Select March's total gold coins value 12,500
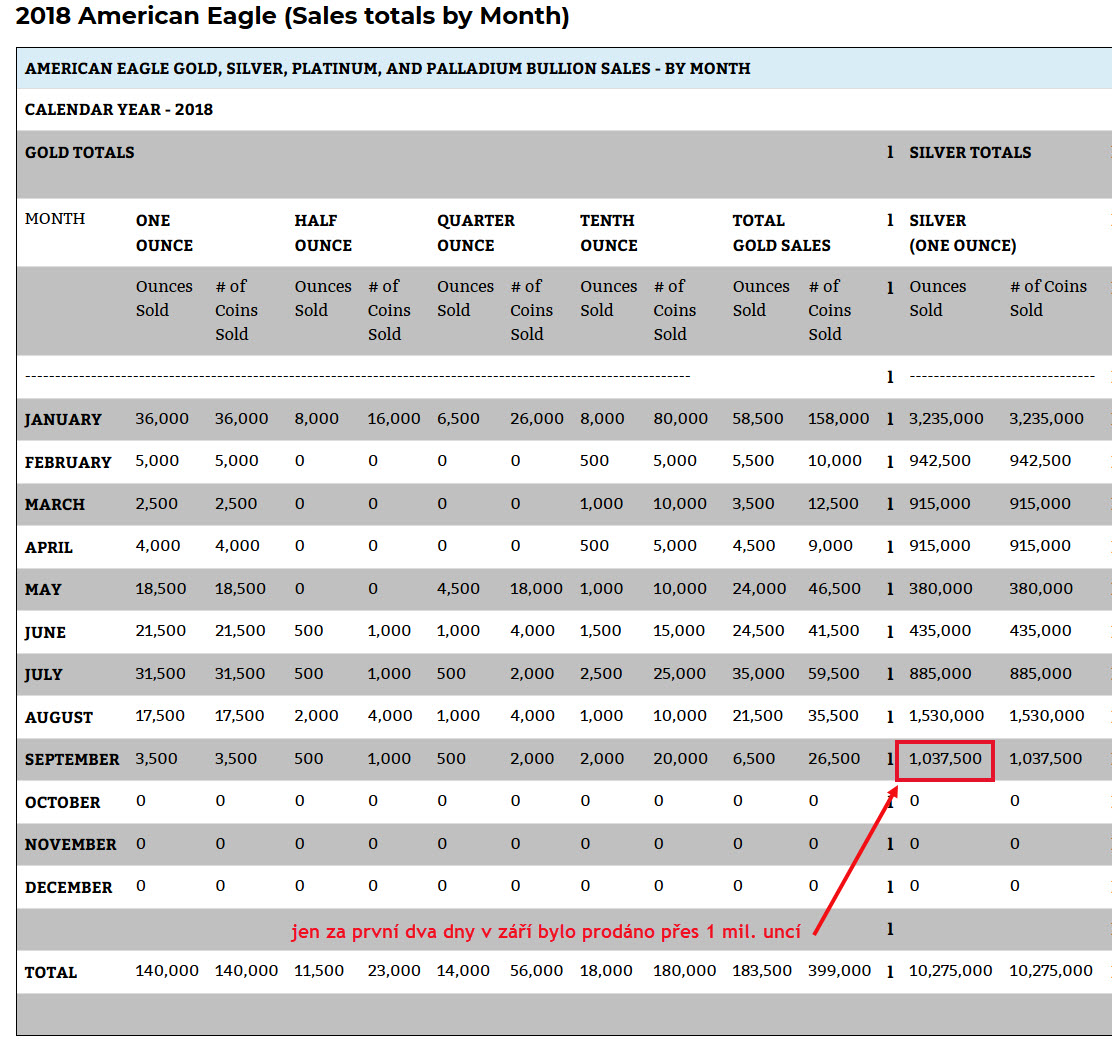This screenshot has height=1040, width=1112. tap(833, 504)
